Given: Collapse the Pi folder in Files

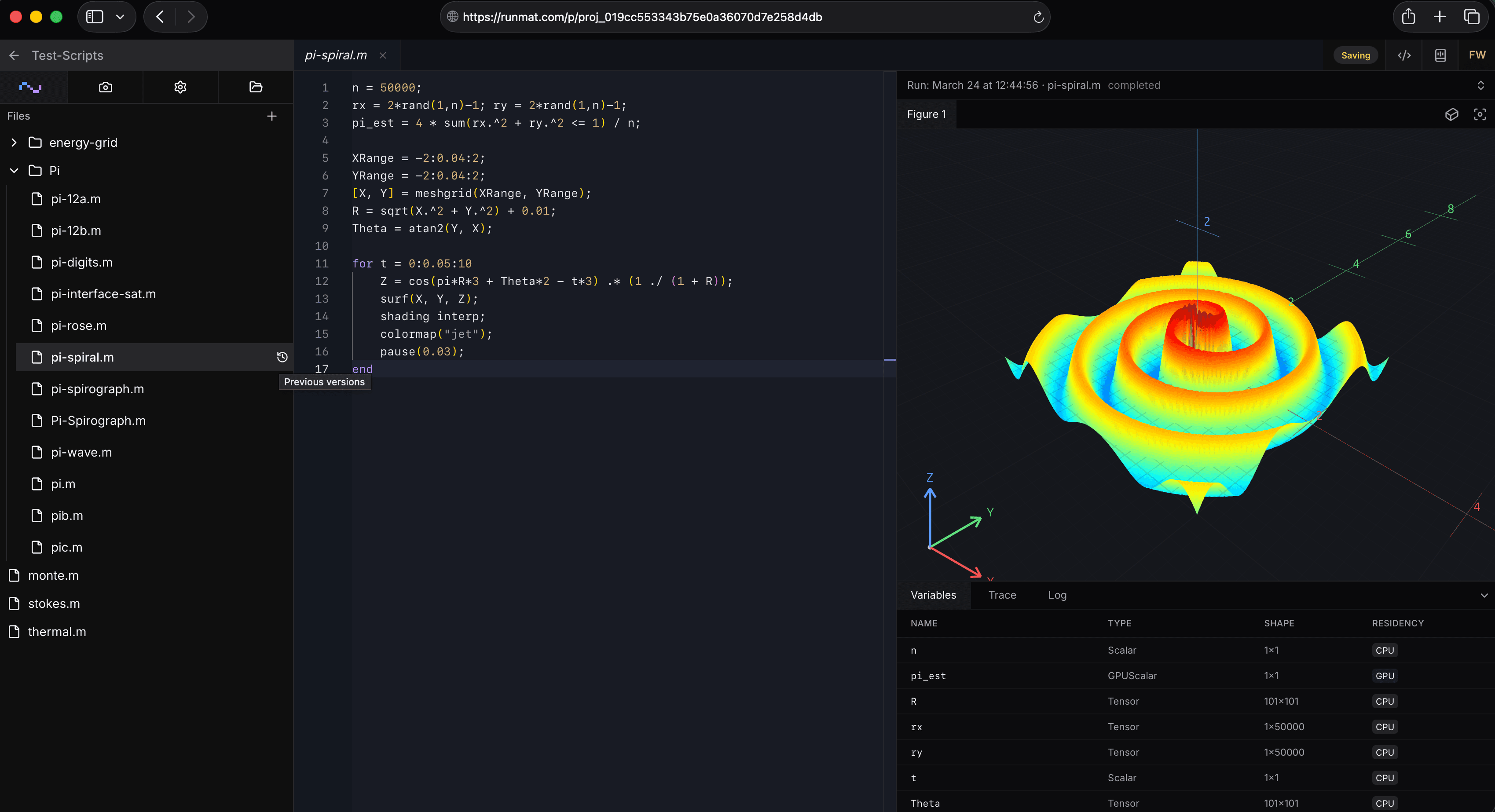Looking at the screenshot, I should pos(13,170).
